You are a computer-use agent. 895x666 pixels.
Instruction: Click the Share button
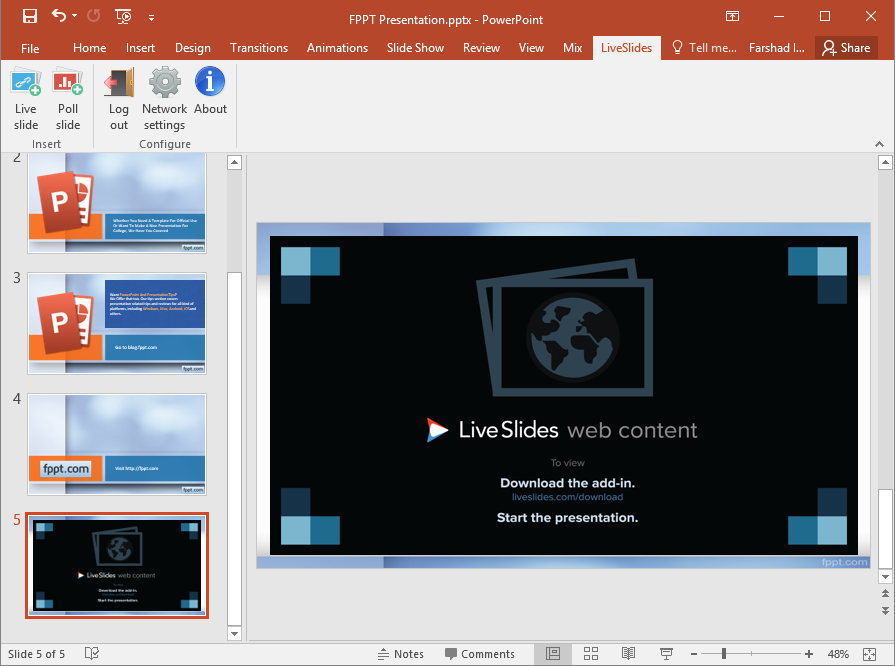846,48
